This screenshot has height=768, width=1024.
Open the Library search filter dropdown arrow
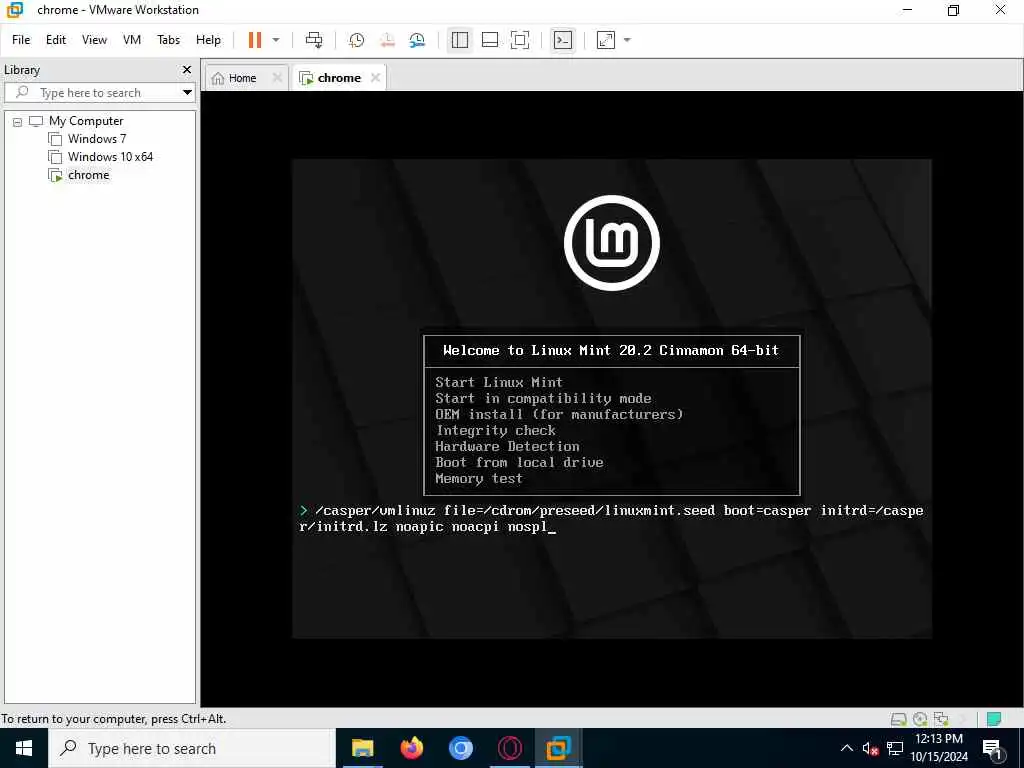(187, 93)
